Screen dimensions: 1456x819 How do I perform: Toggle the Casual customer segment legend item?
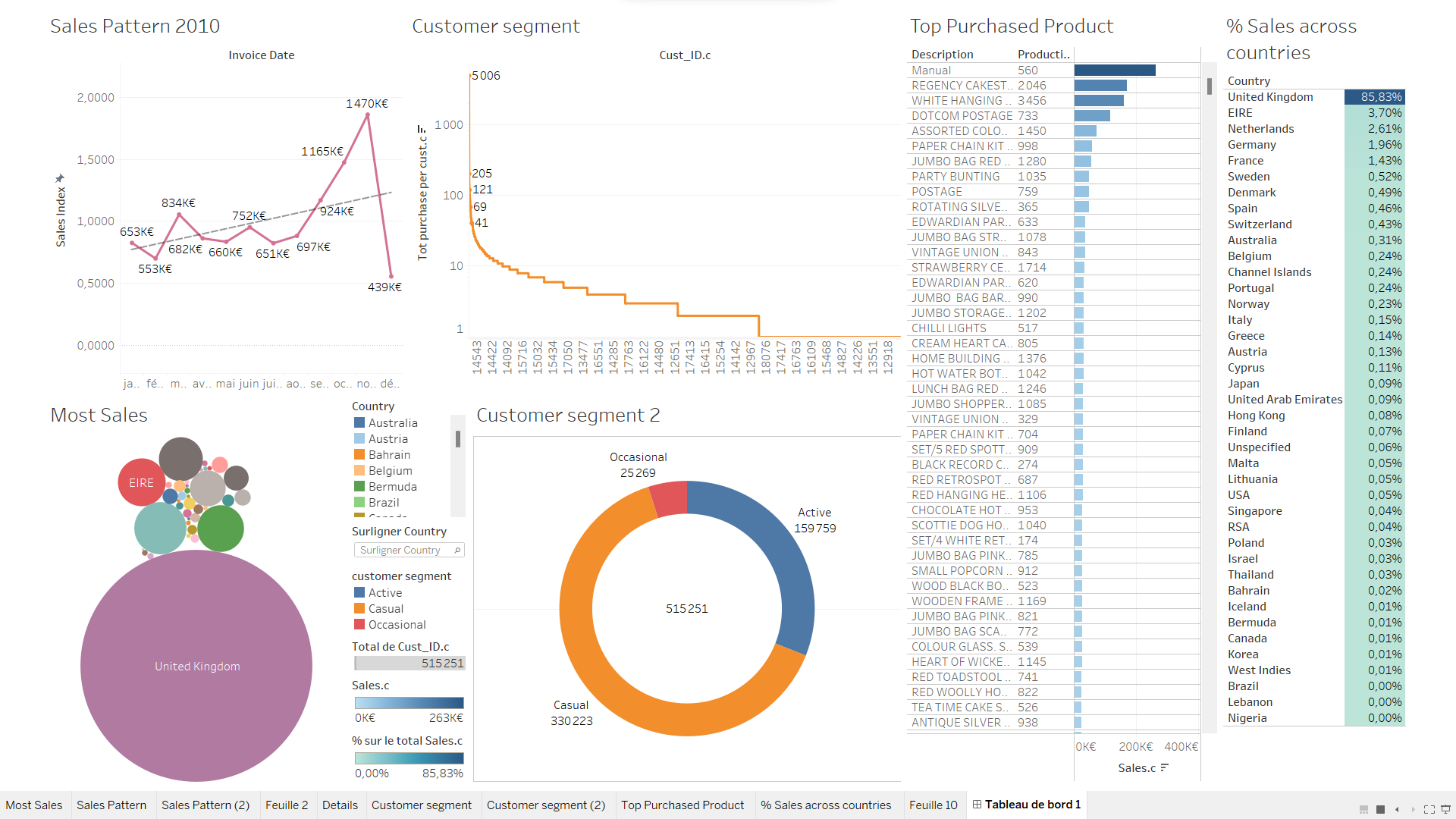coord(385,608)
